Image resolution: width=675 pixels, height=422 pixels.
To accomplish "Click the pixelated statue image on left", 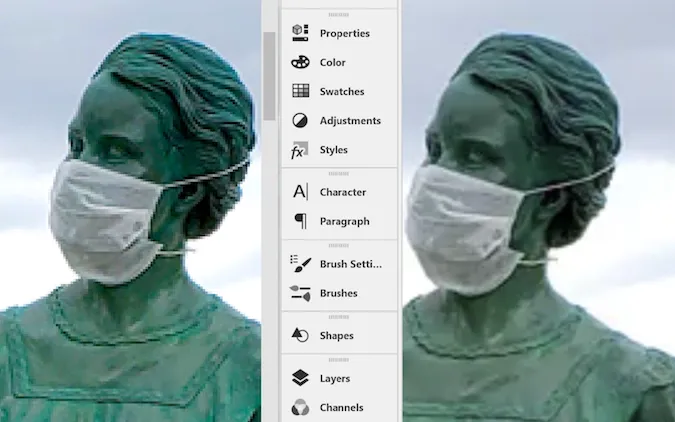I will click(130, 211).
